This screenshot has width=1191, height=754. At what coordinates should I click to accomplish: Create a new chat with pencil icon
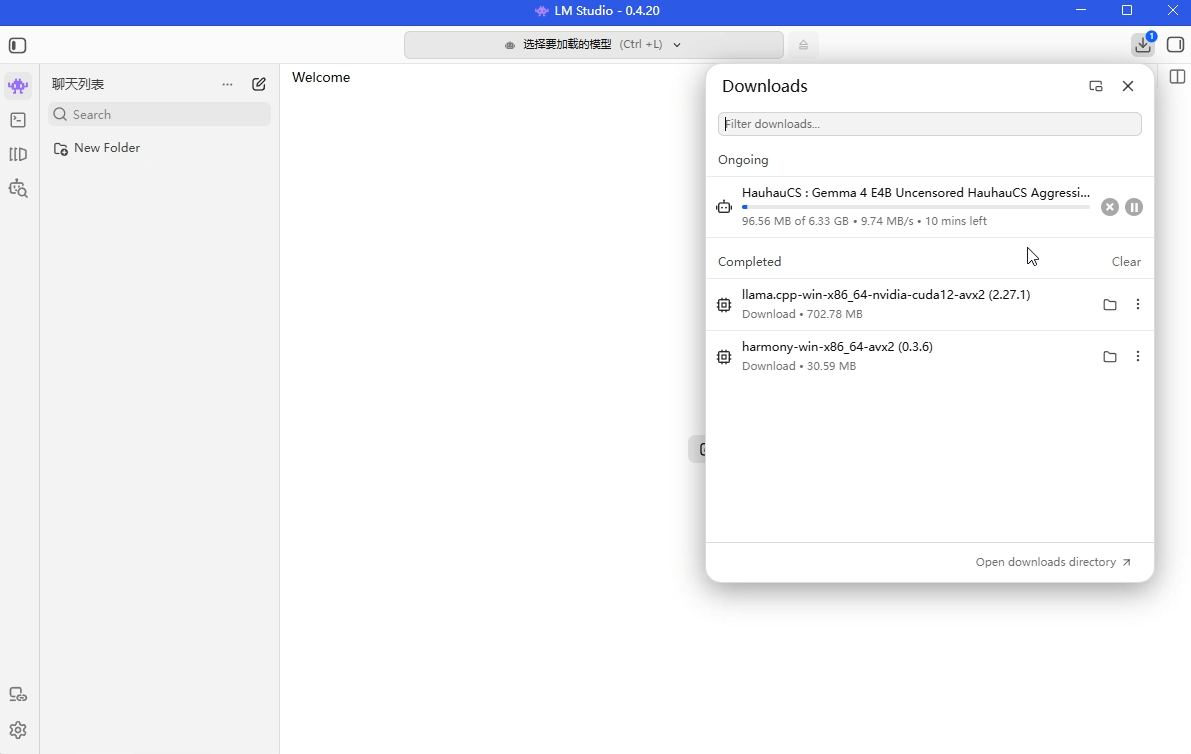pyautogui.click(x=259, y=84)
